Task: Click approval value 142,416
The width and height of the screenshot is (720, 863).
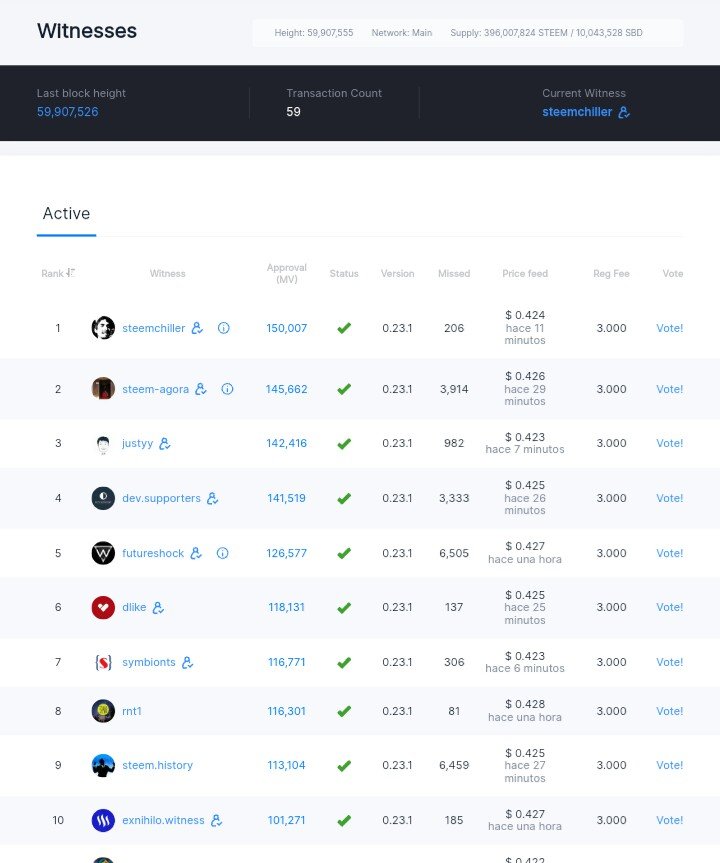Action: coord(286,443)
